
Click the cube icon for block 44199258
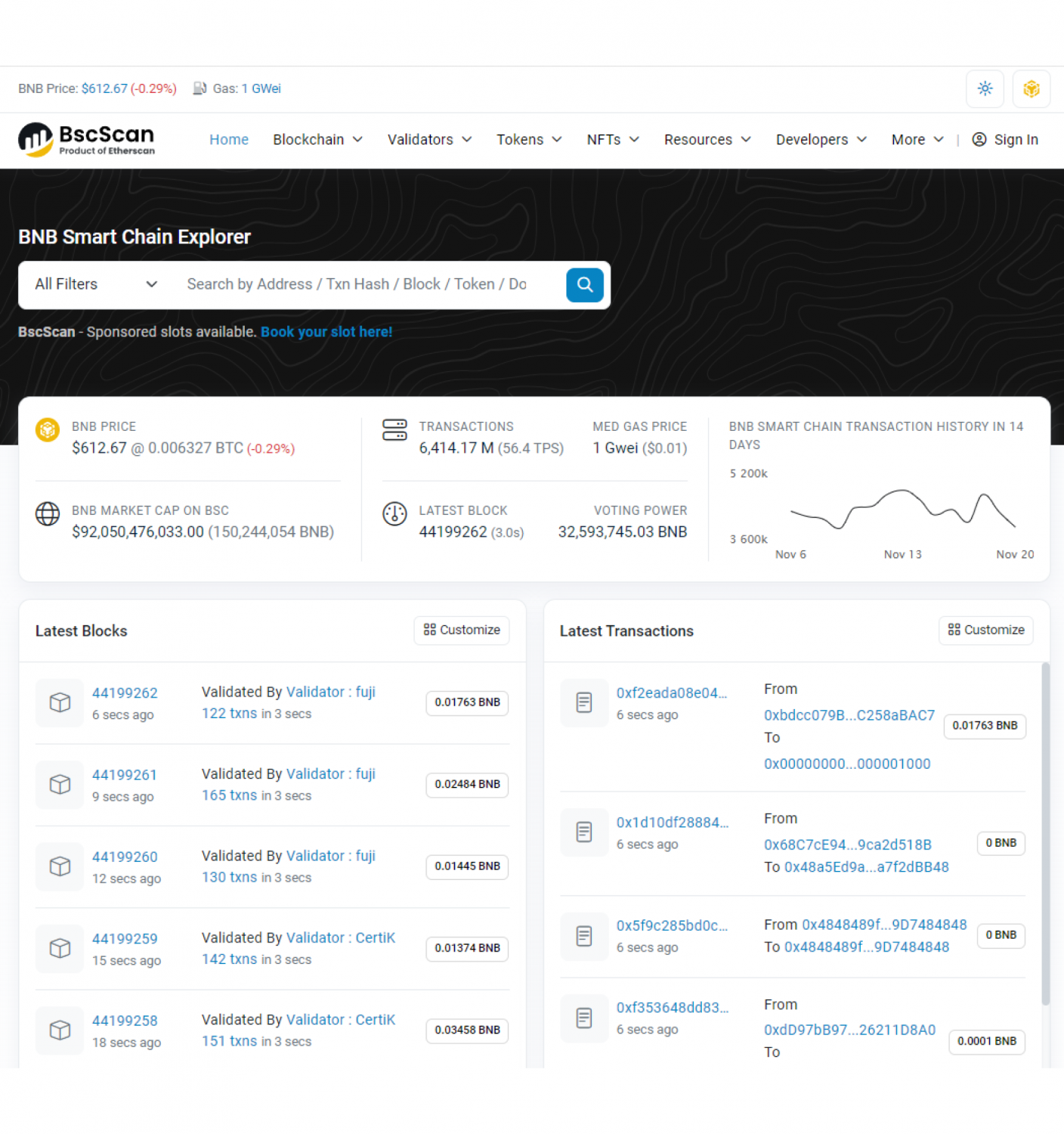pyautogui.click(x=60, y=1030)
